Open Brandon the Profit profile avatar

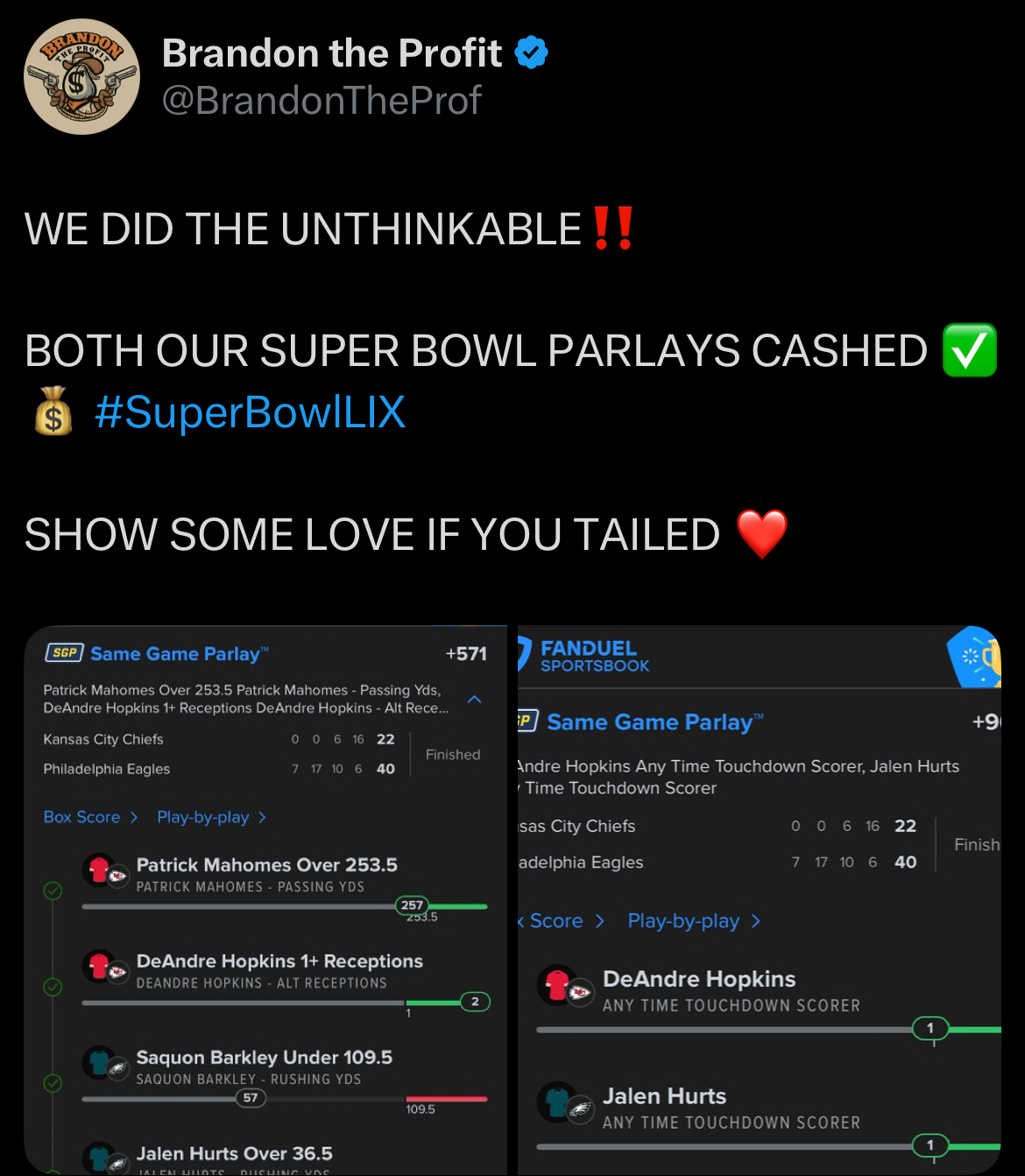click(81, 77)
